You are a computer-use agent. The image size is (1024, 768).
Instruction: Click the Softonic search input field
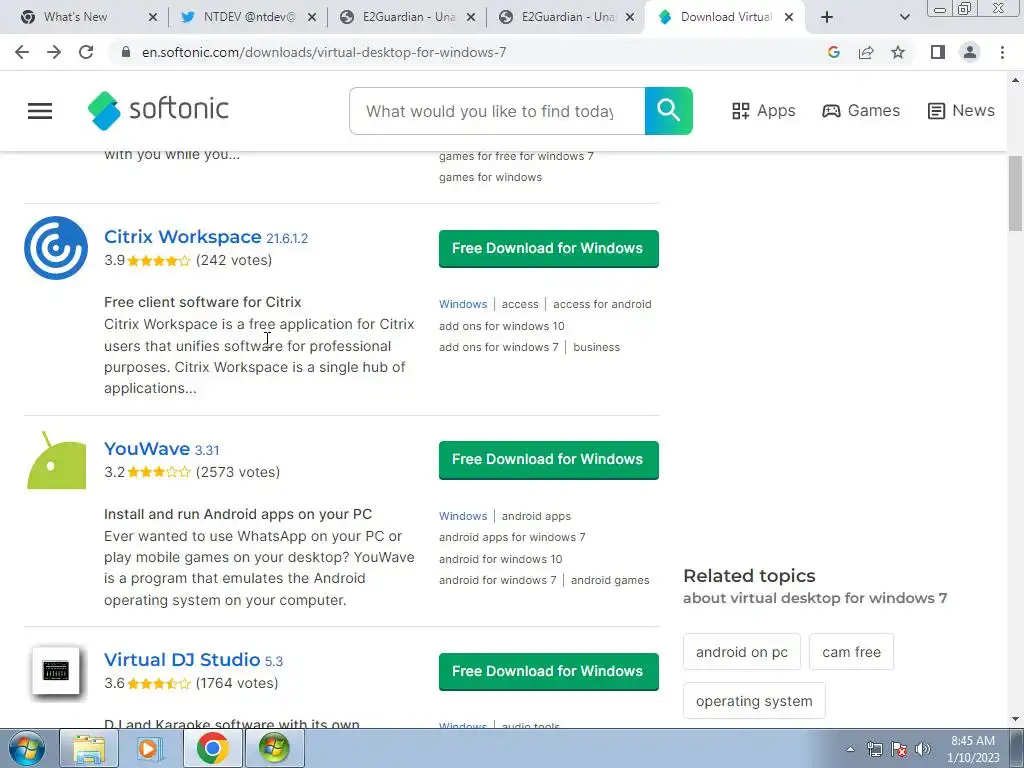coord(497,111)
